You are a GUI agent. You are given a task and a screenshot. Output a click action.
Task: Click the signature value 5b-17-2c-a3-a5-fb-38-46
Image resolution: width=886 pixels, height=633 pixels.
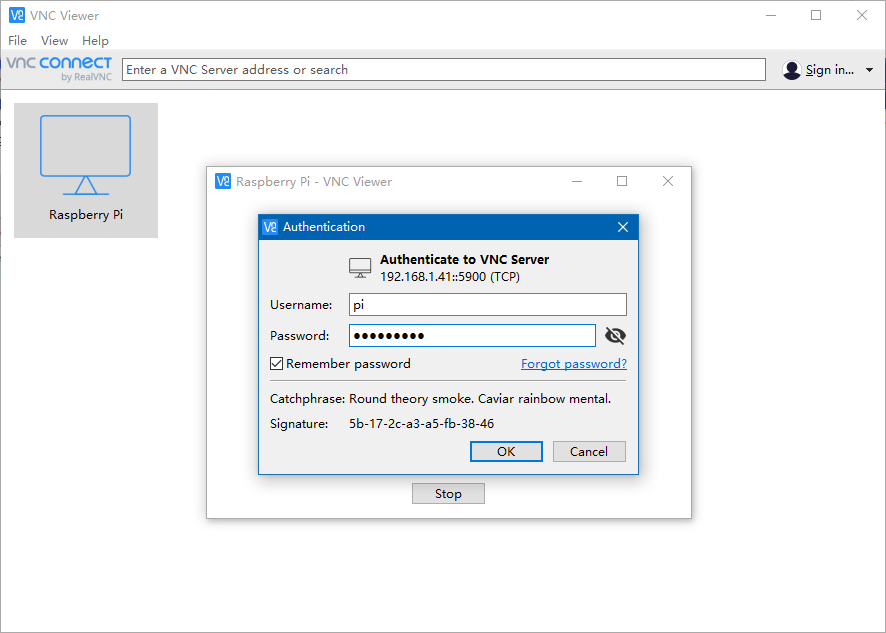pyautogui.click(x=422, y=423)
